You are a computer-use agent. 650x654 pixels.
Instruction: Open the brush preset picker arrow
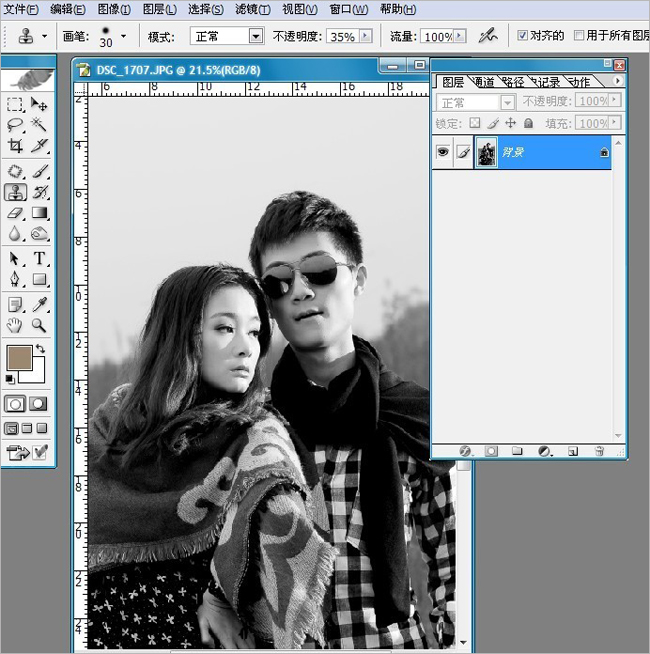123,36
